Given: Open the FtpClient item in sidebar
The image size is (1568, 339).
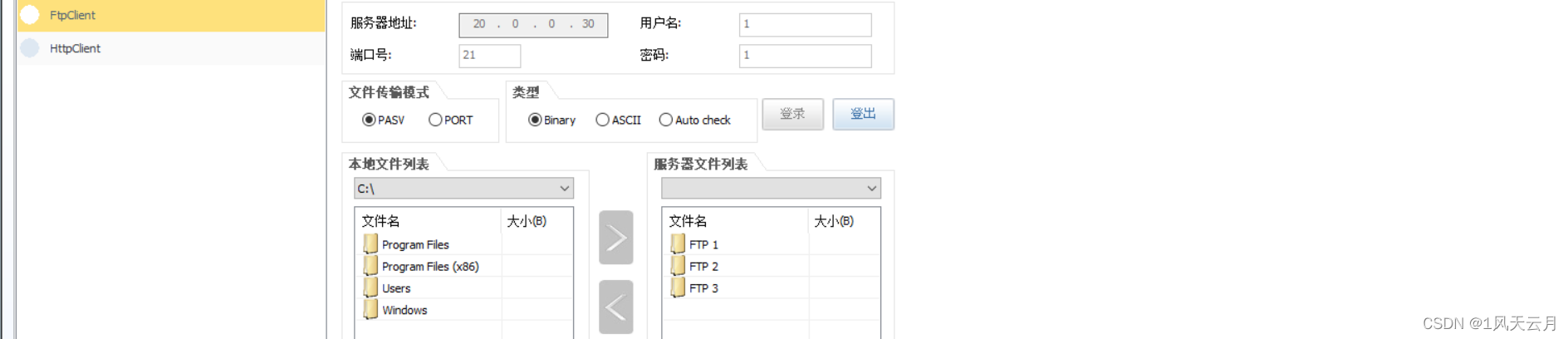Looking at the screenshot, I should tap(171, 15).
